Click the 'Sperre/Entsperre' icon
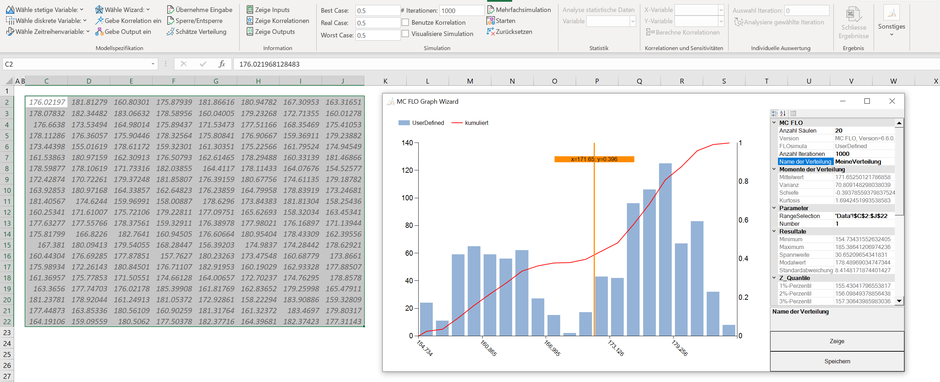 coord(170,20)
